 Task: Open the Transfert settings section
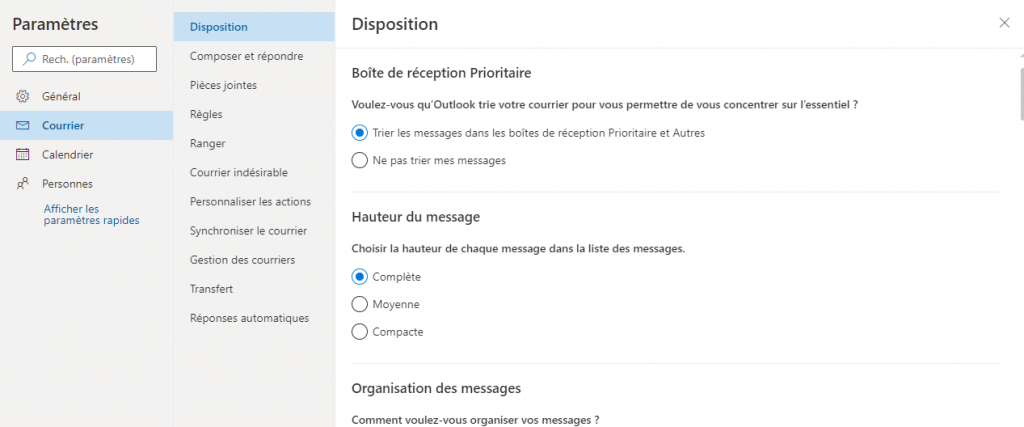click(211, 289)
